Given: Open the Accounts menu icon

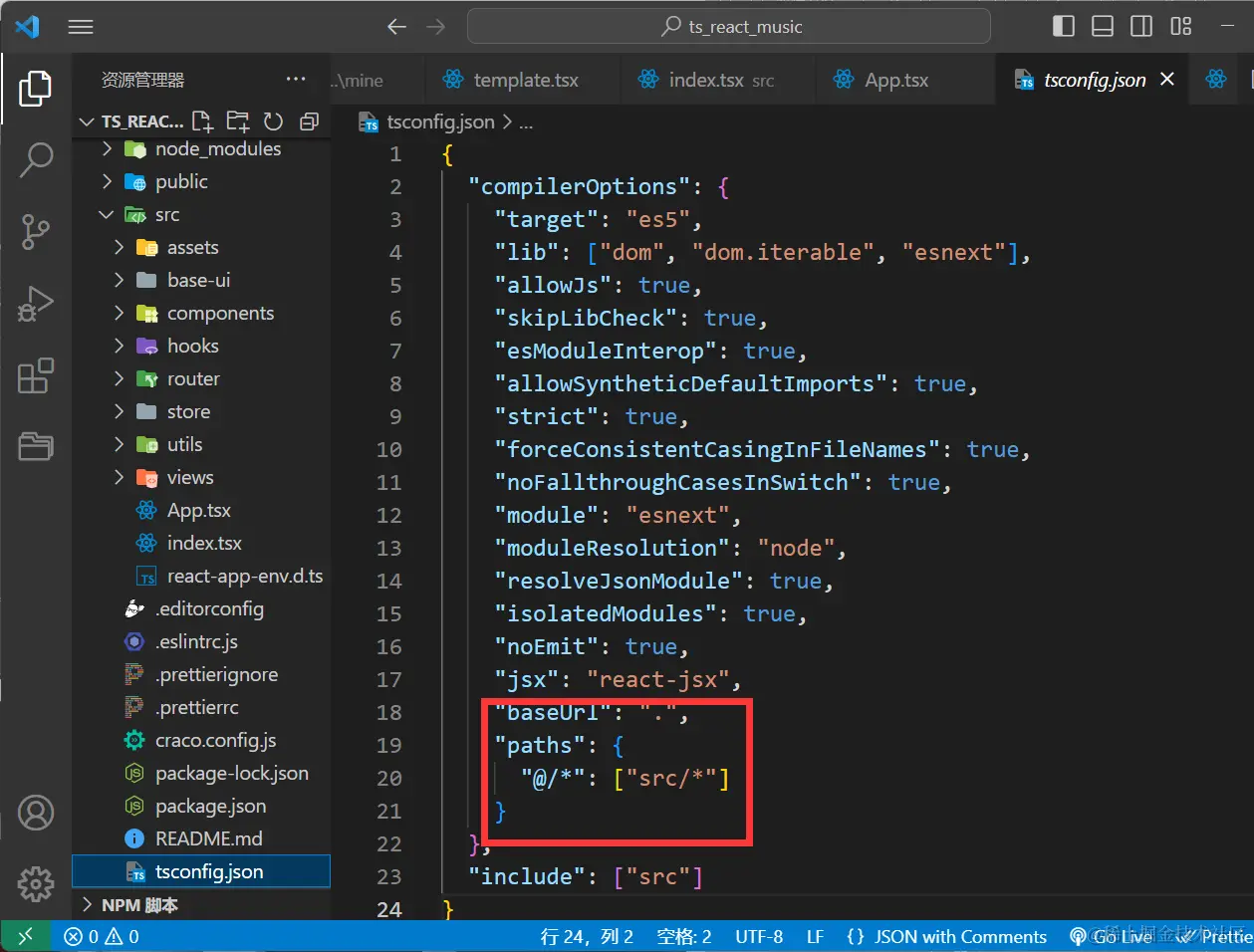Looking at the screenshot, I should point(36,813).
